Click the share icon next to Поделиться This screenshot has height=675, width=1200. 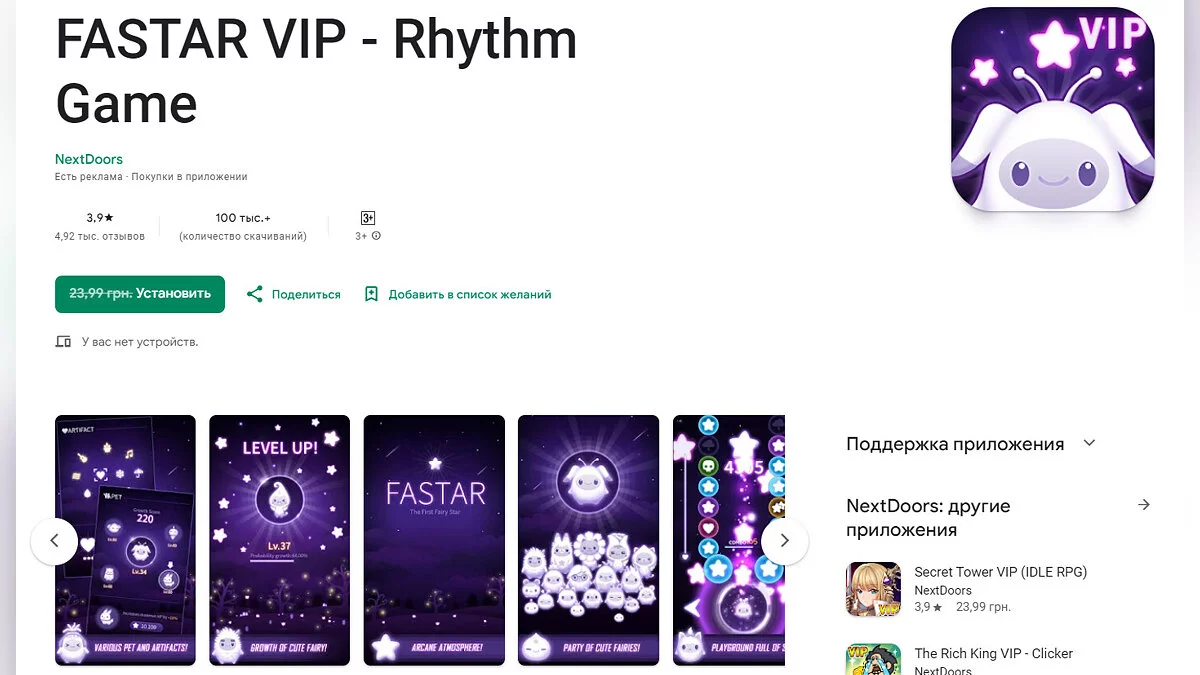pyautogui.click(x=255, y=294)
